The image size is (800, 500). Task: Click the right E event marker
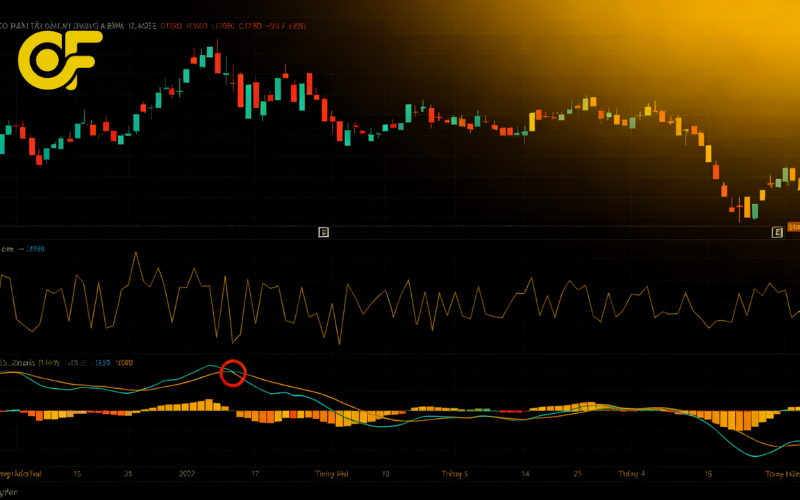pyautogui.click(x=777, y=232)
